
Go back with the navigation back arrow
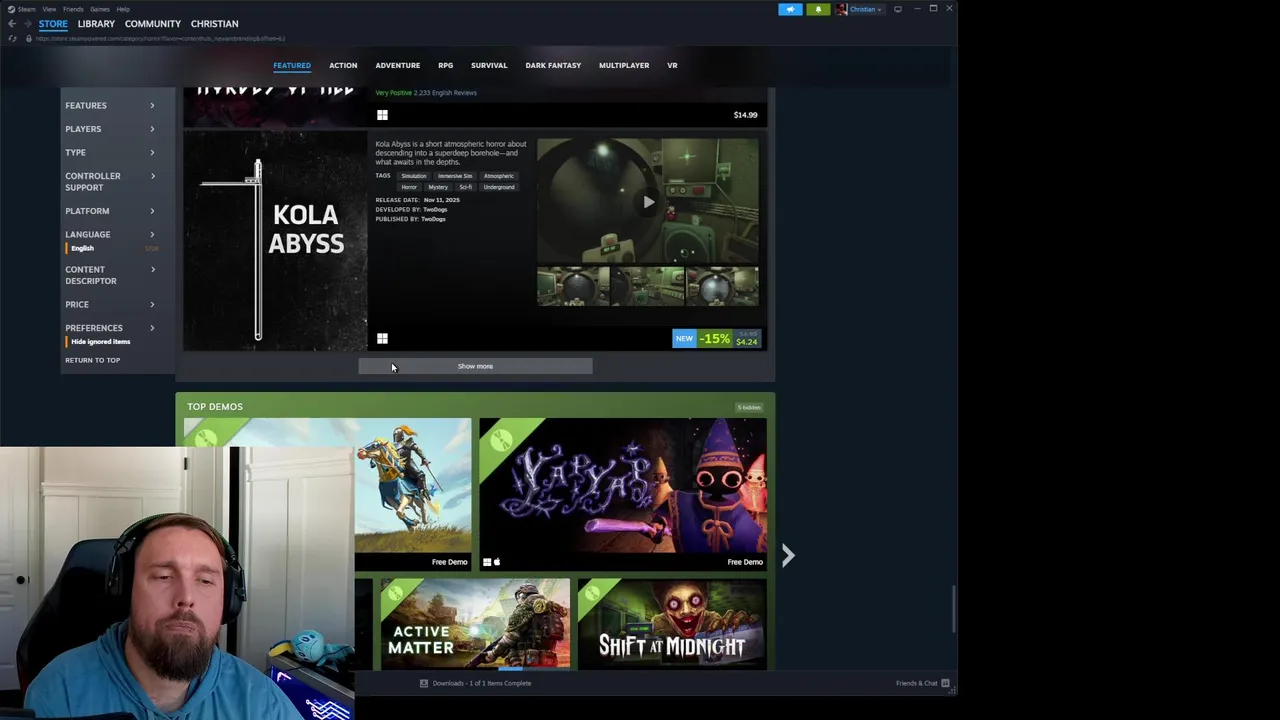tap(11, 24)
